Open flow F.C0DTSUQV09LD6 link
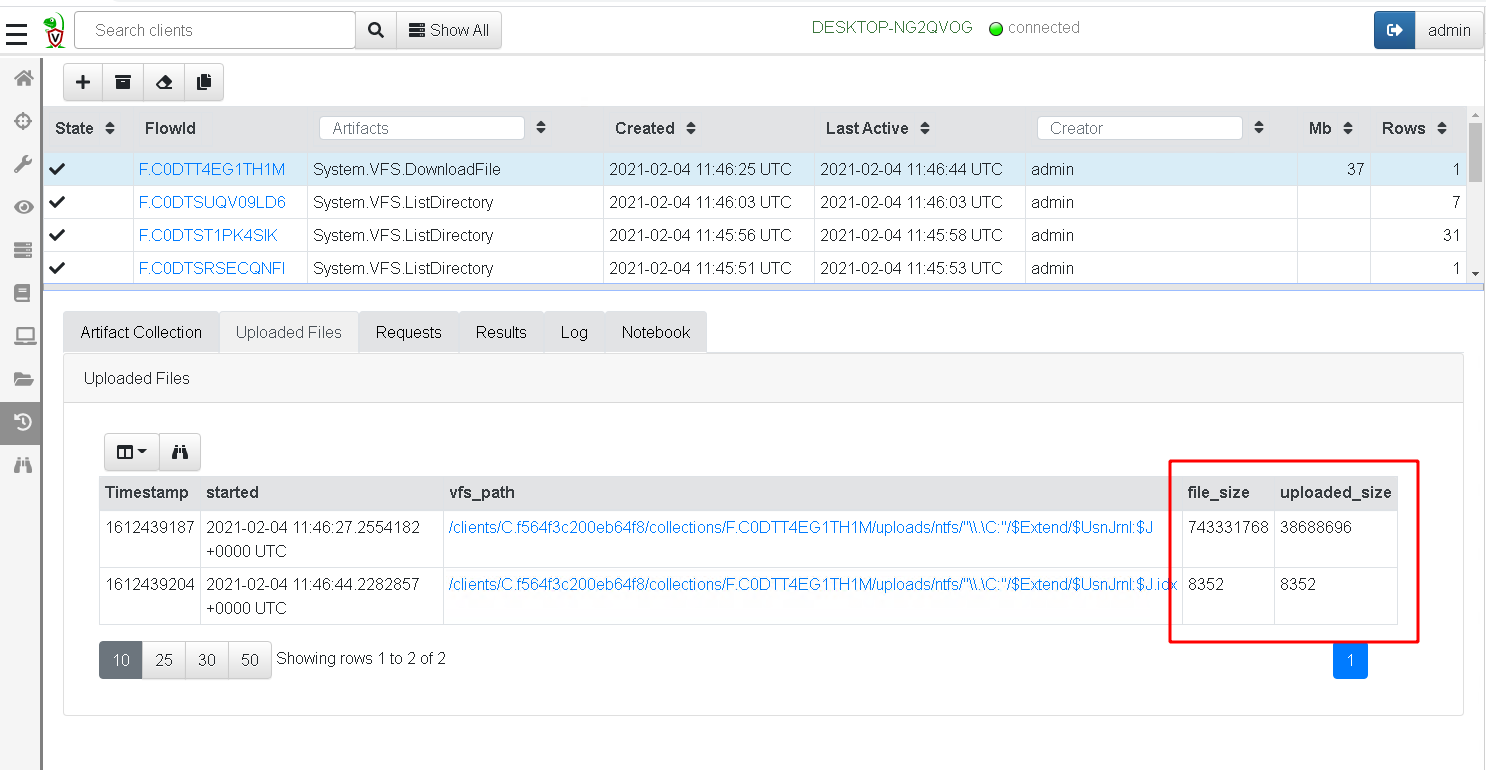Image resolution: width=1486 pixels, height=770 pixels. [x=212, y=202]
